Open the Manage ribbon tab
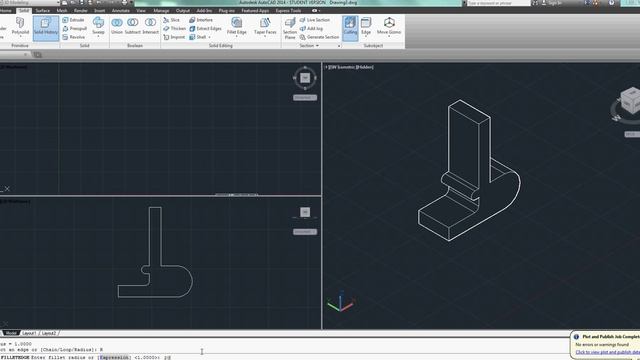640x360 pixels. coord(161,11)
